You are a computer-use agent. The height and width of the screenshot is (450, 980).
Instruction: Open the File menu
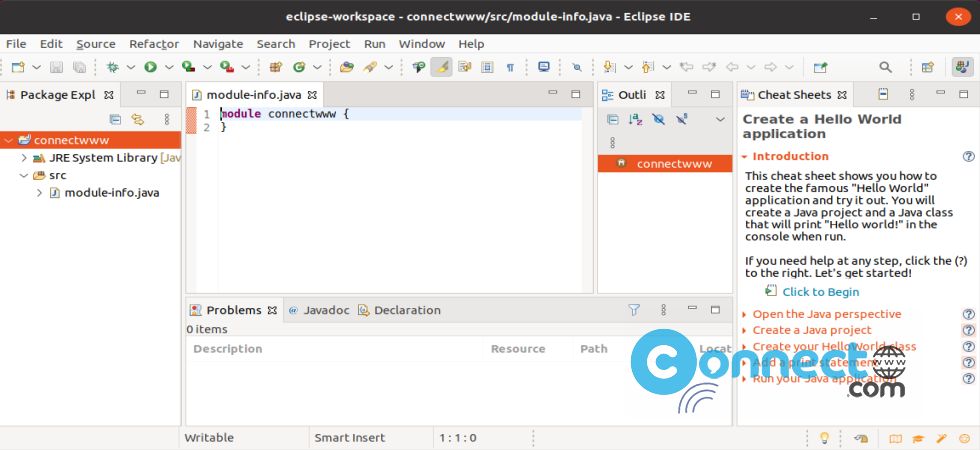pos(16,44)
